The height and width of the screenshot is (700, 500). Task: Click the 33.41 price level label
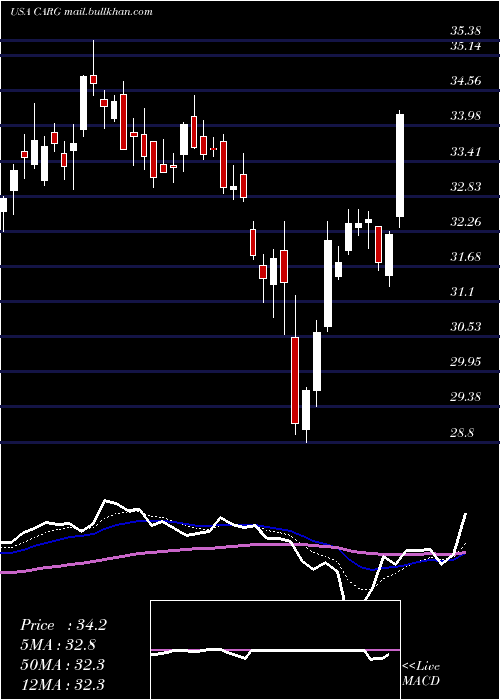465,151
